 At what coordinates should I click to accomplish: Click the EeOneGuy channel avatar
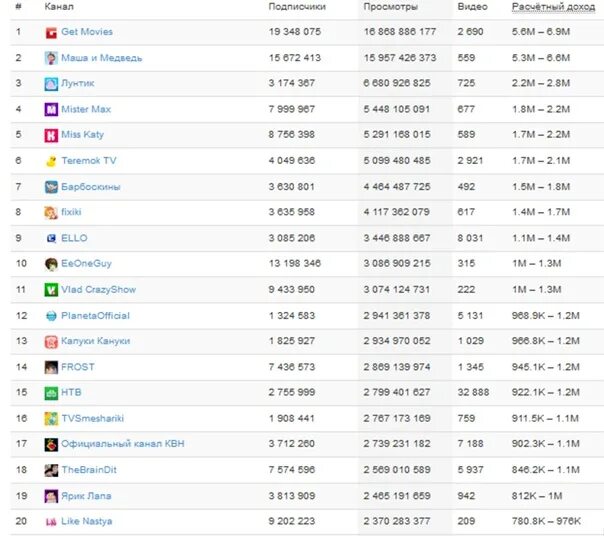point(51,264)
